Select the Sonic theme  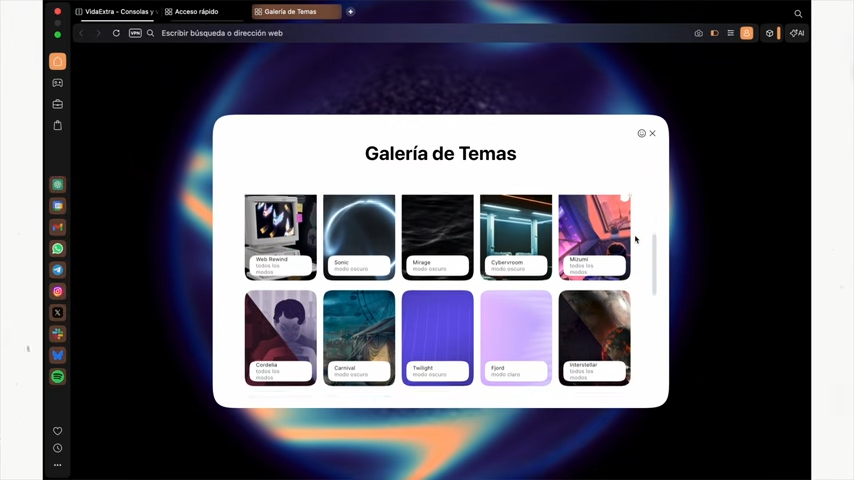point(359,237)
